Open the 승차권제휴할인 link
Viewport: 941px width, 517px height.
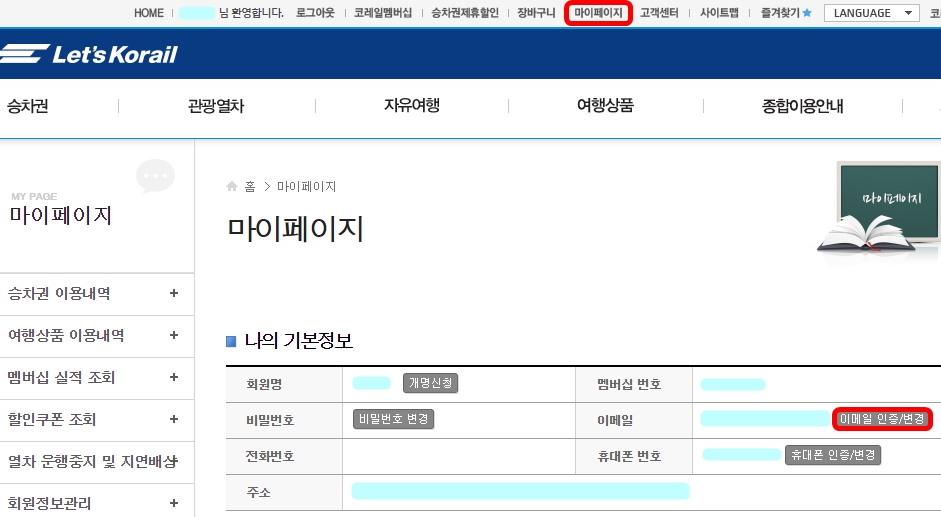465,13
